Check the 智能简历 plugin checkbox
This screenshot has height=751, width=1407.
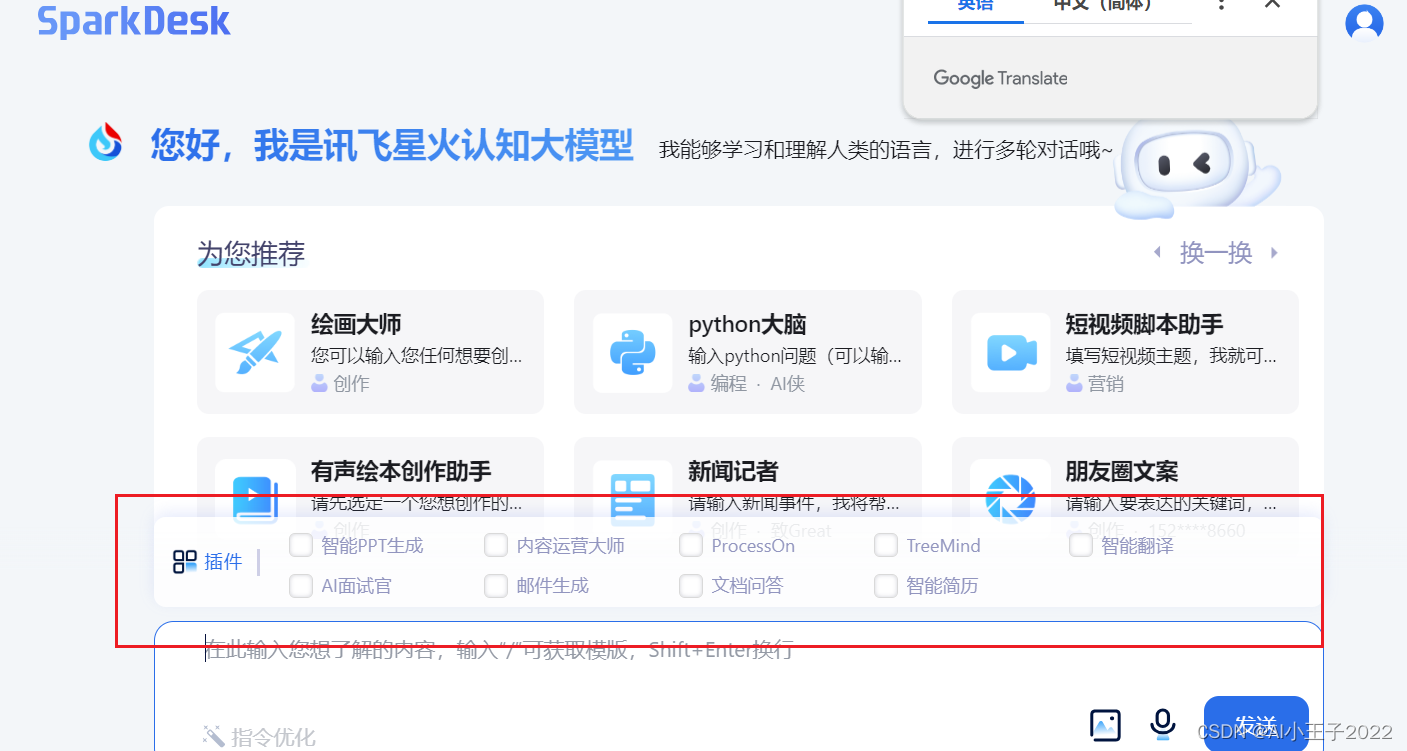[886, 586]
